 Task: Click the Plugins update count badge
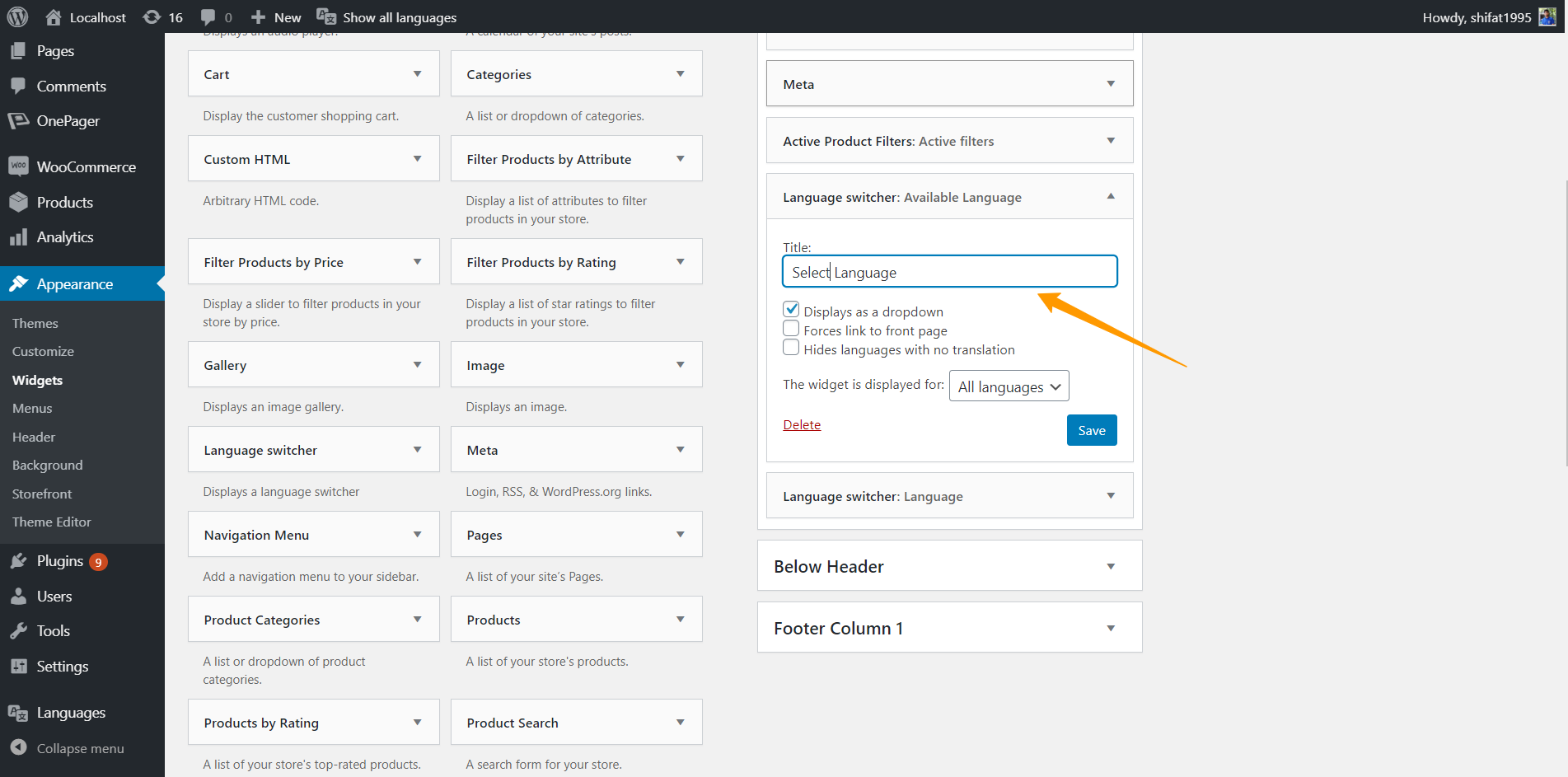[x=99, y=562]
